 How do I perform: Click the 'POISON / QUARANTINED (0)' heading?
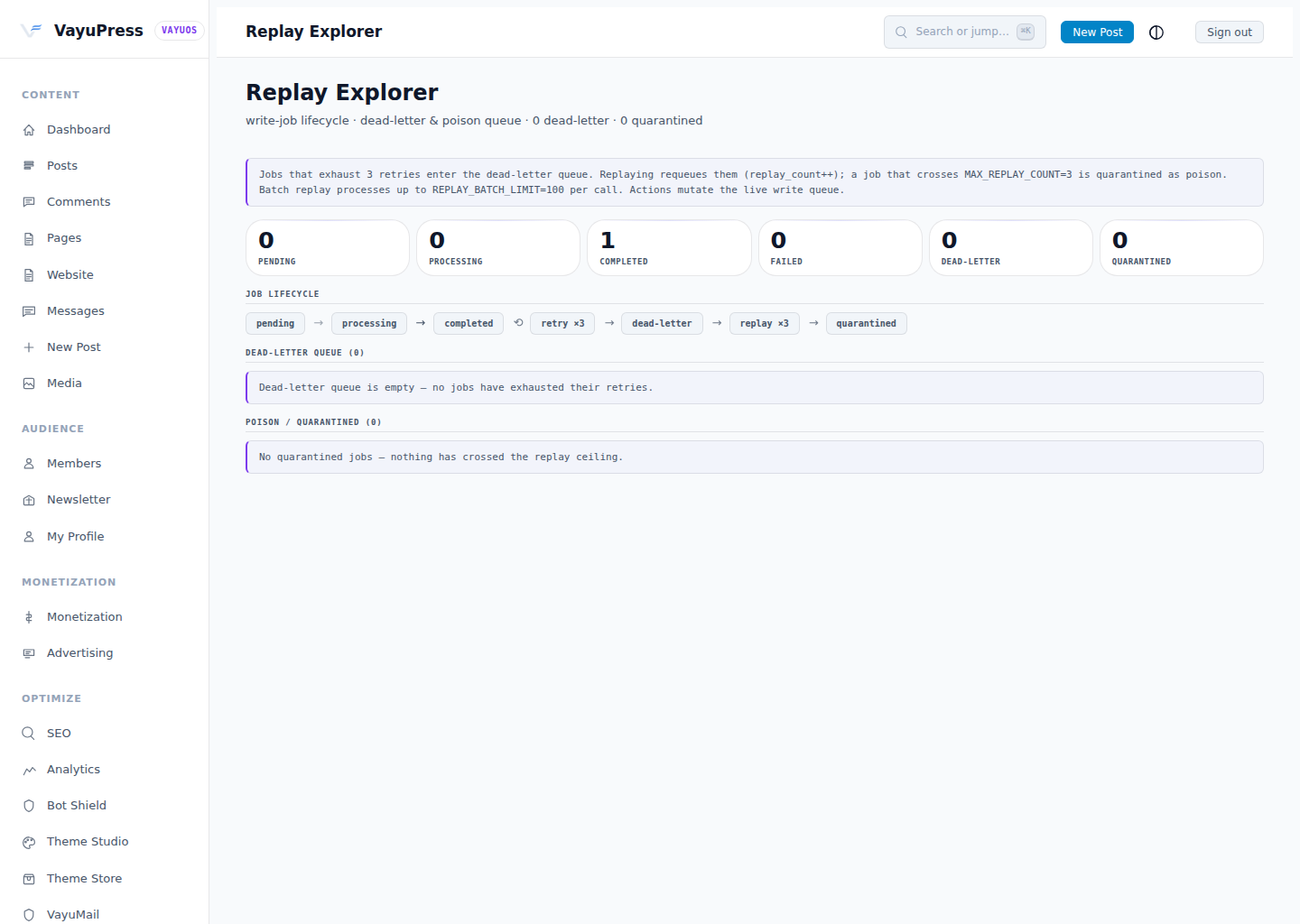[313, 422]
